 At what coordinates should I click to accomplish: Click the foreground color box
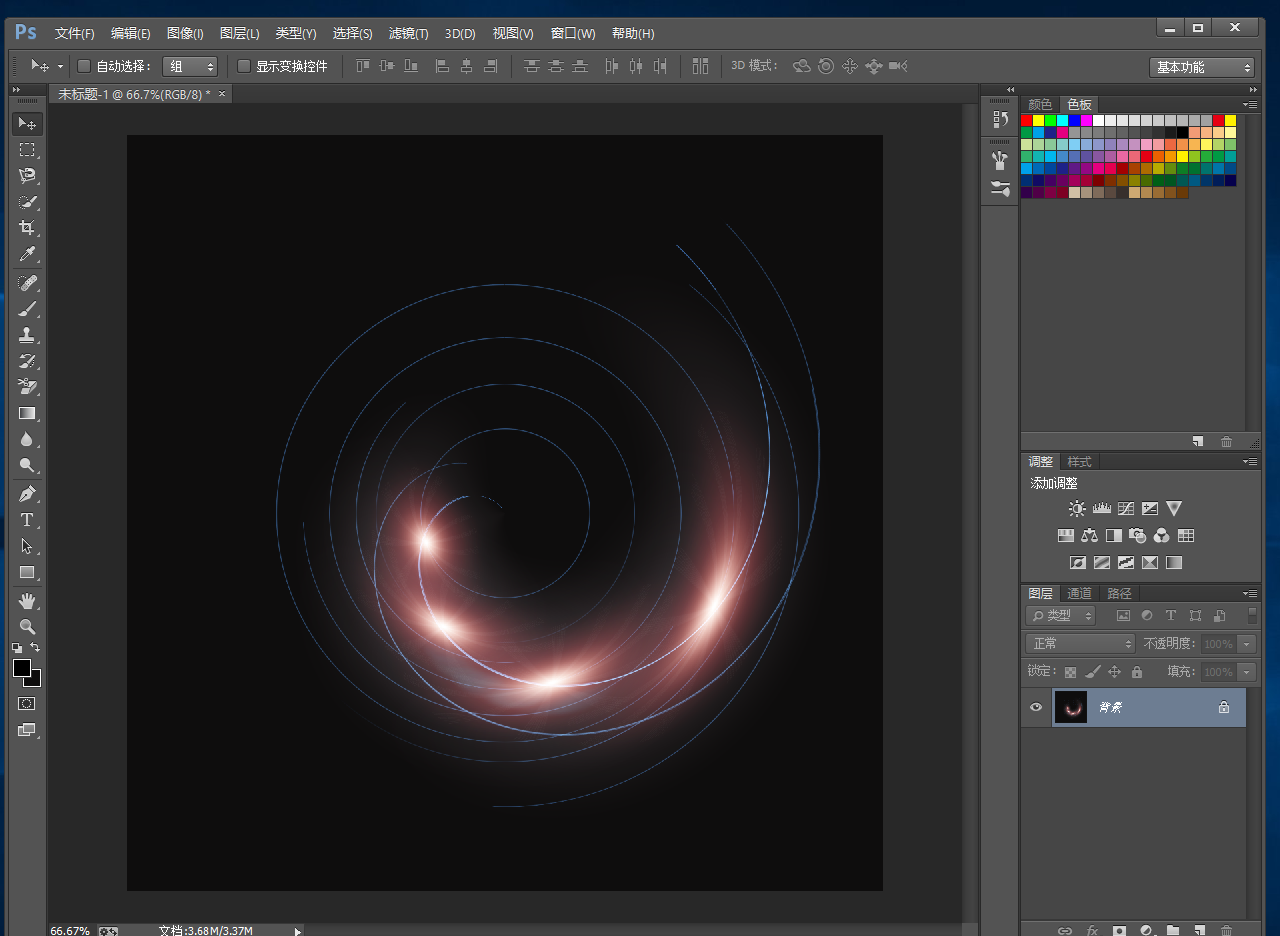(x=22, y=668)
